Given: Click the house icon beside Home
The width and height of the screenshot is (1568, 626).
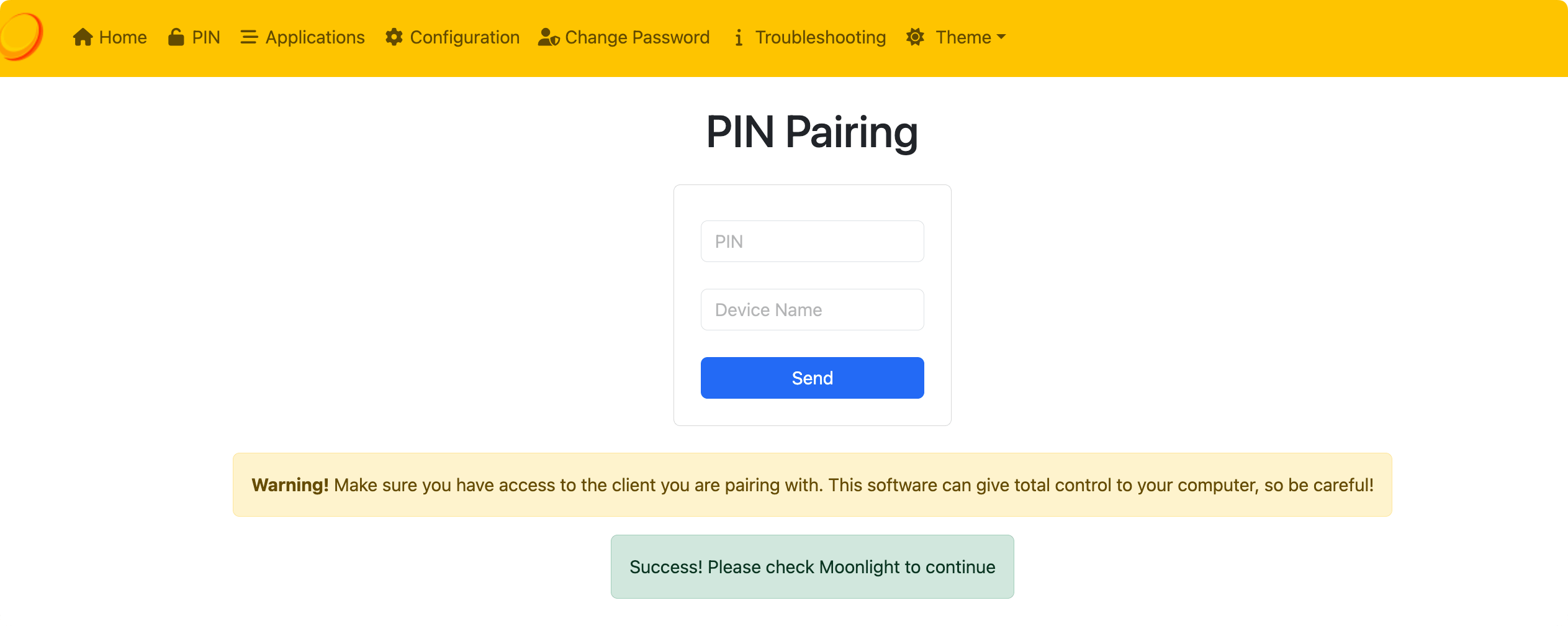Looking at the screenshot, I should pos(83,37).
